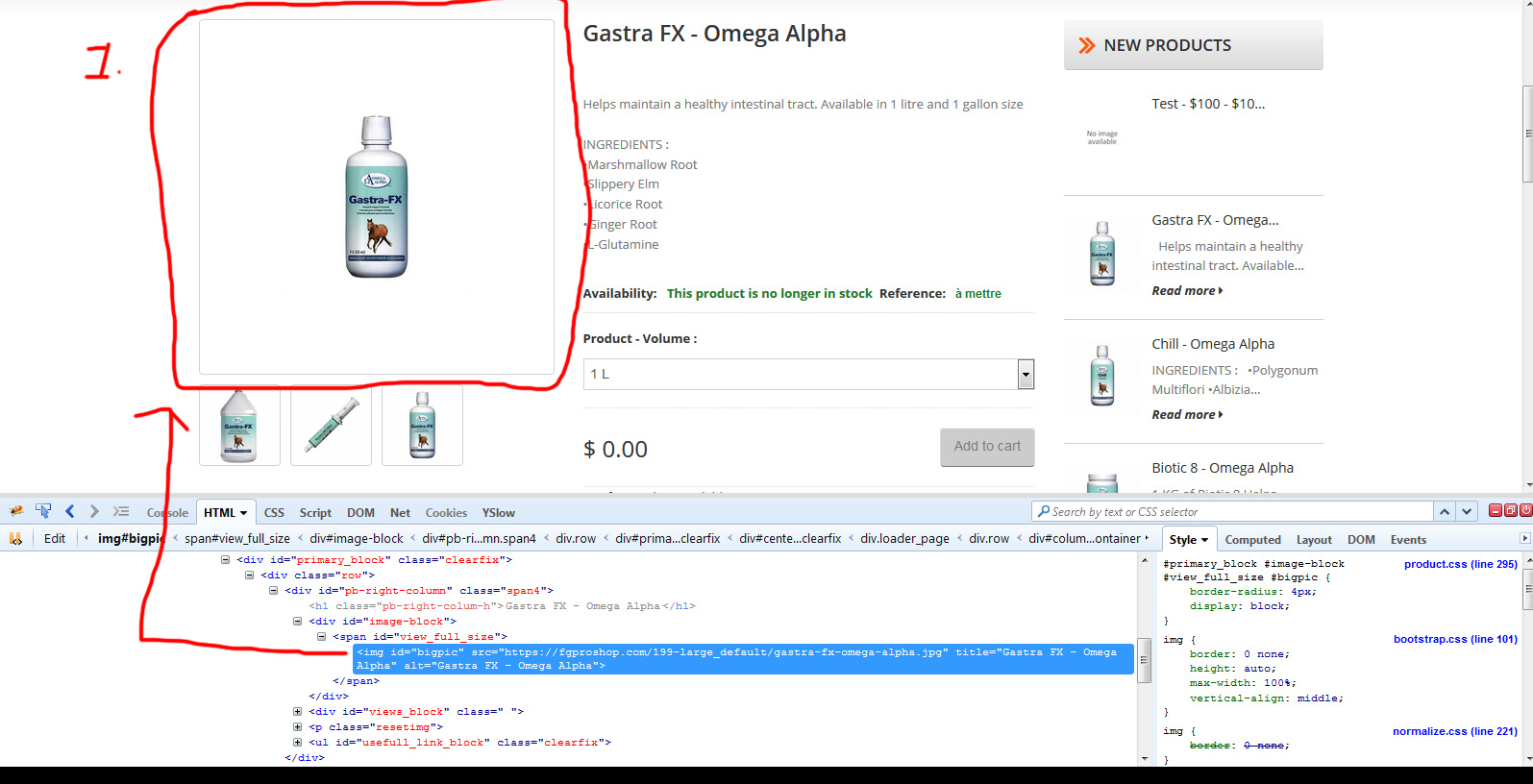The height and width of the screenshot is (784, 1533).
Task: Expand the usefull_link_block ul node
Action: (x=297, y=743)
